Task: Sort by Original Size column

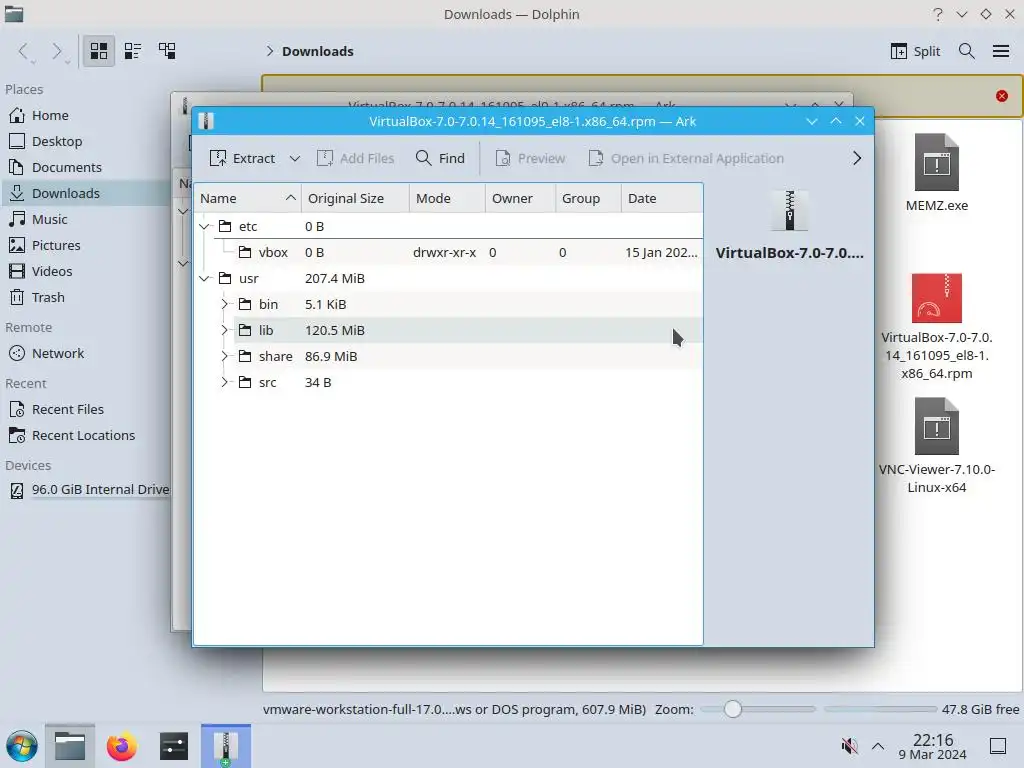Action: [355, 199]
